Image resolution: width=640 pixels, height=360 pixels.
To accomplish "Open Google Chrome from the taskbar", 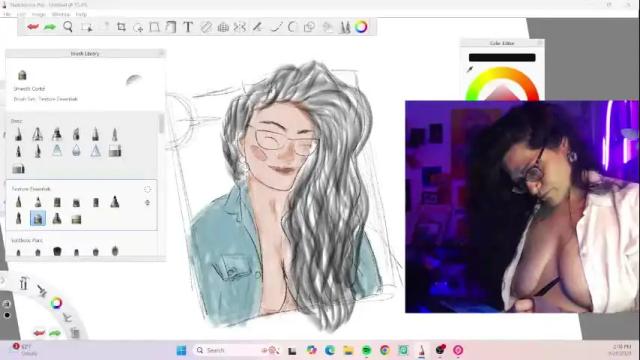I will pos(384,350).
